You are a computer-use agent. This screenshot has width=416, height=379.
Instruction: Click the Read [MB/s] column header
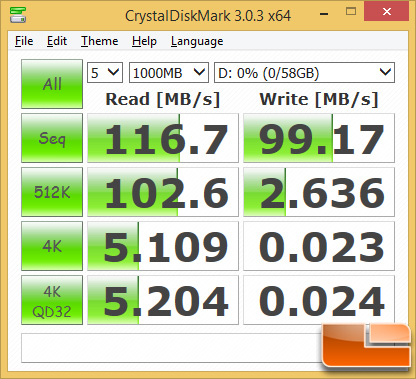point(163,99)
